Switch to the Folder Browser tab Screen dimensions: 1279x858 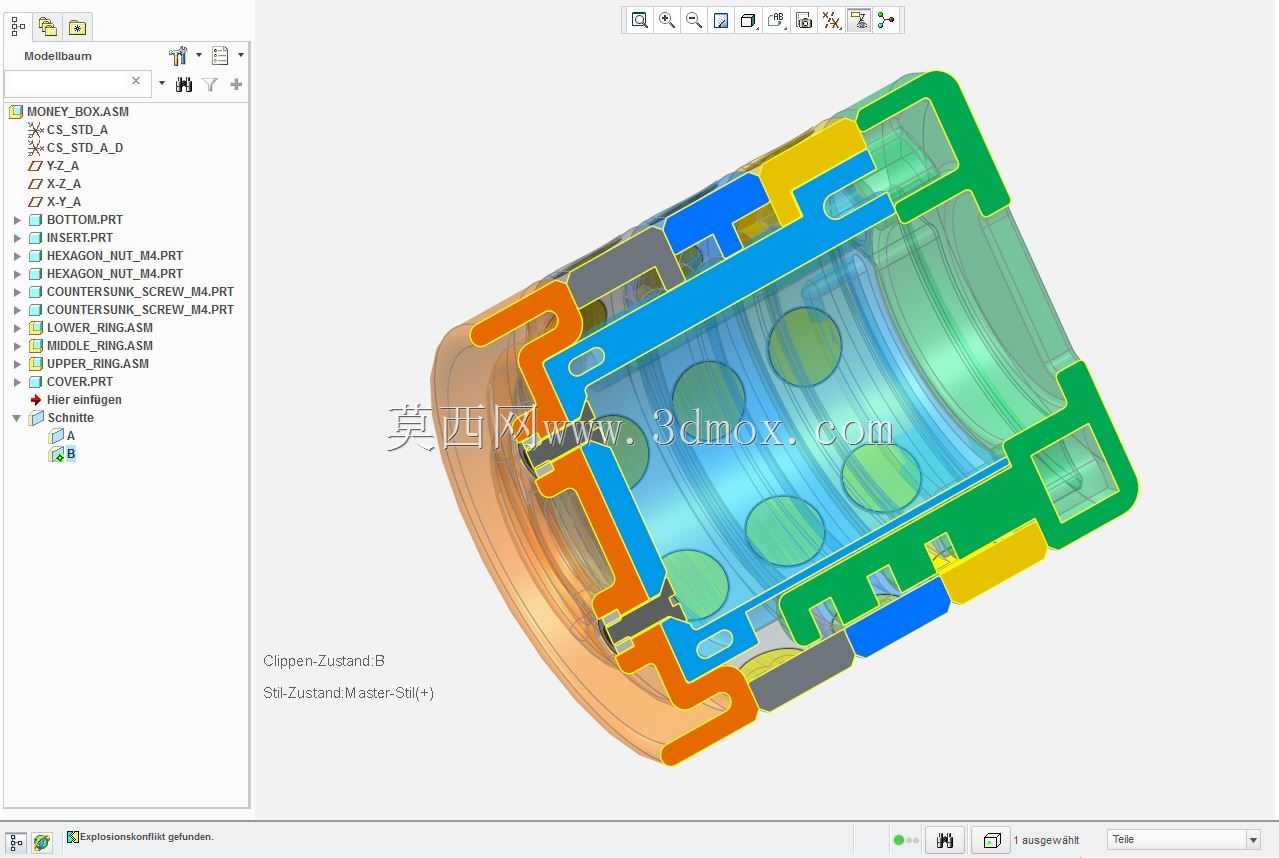click(48, 27)
